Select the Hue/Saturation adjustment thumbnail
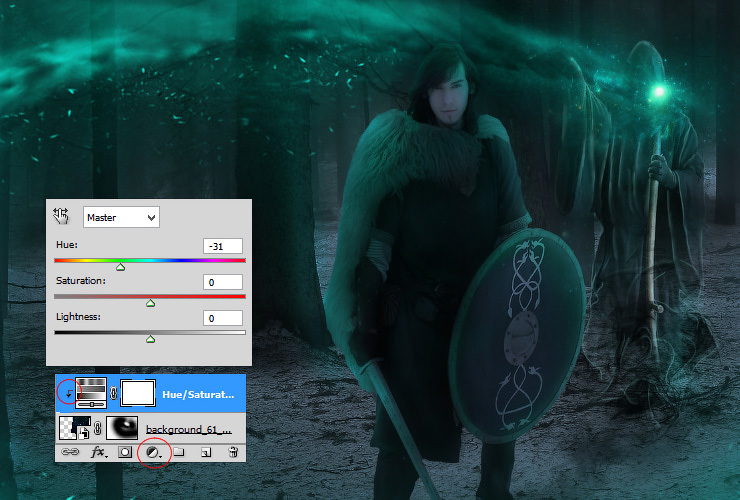 (91, 393)
